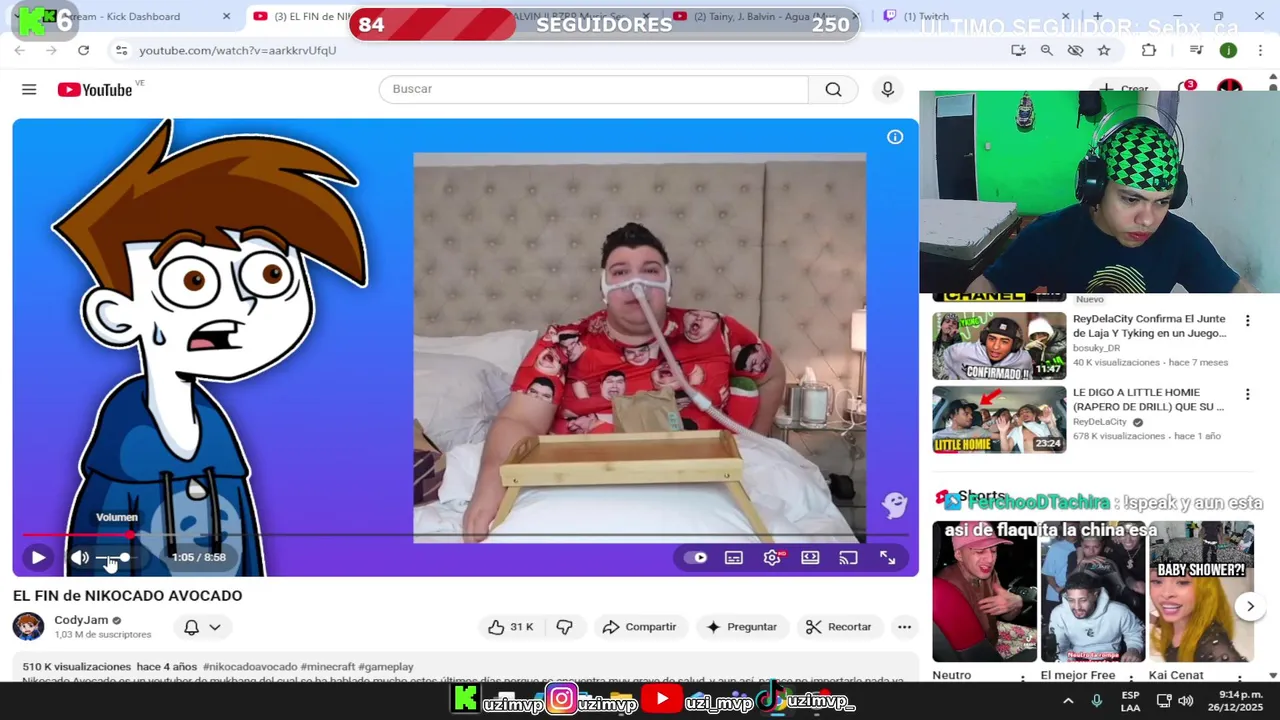
Task: Click into the Buscar search box
Action: coord(593,89)
